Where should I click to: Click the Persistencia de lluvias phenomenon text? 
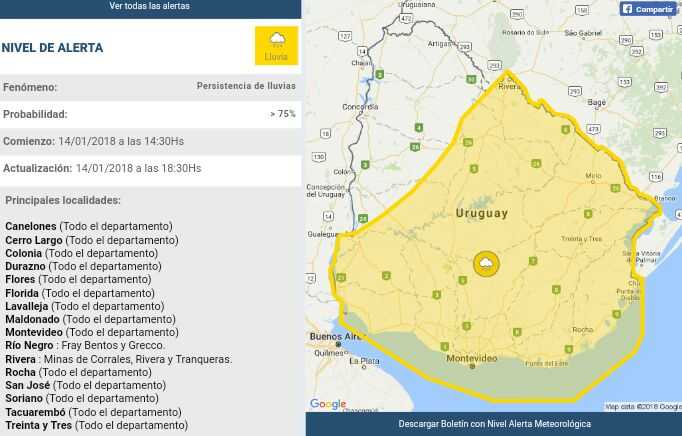[x=245, y=87]
